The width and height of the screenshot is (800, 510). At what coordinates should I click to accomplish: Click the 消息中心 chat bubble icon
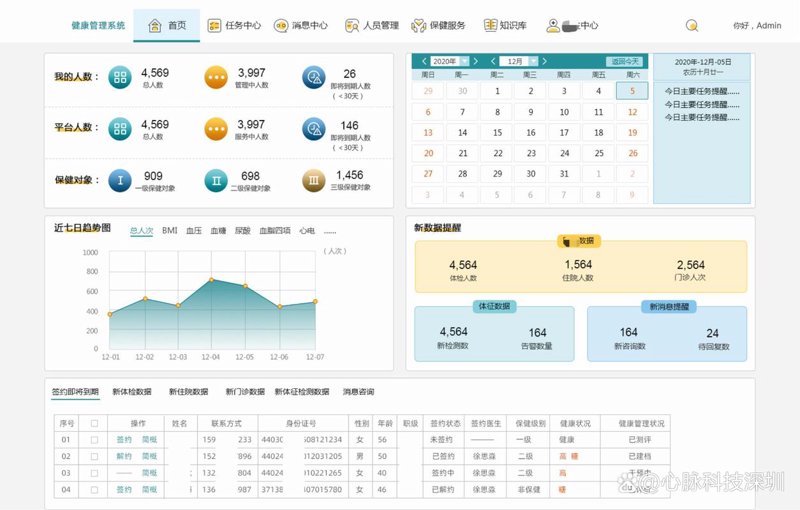[x=281, y=26]
